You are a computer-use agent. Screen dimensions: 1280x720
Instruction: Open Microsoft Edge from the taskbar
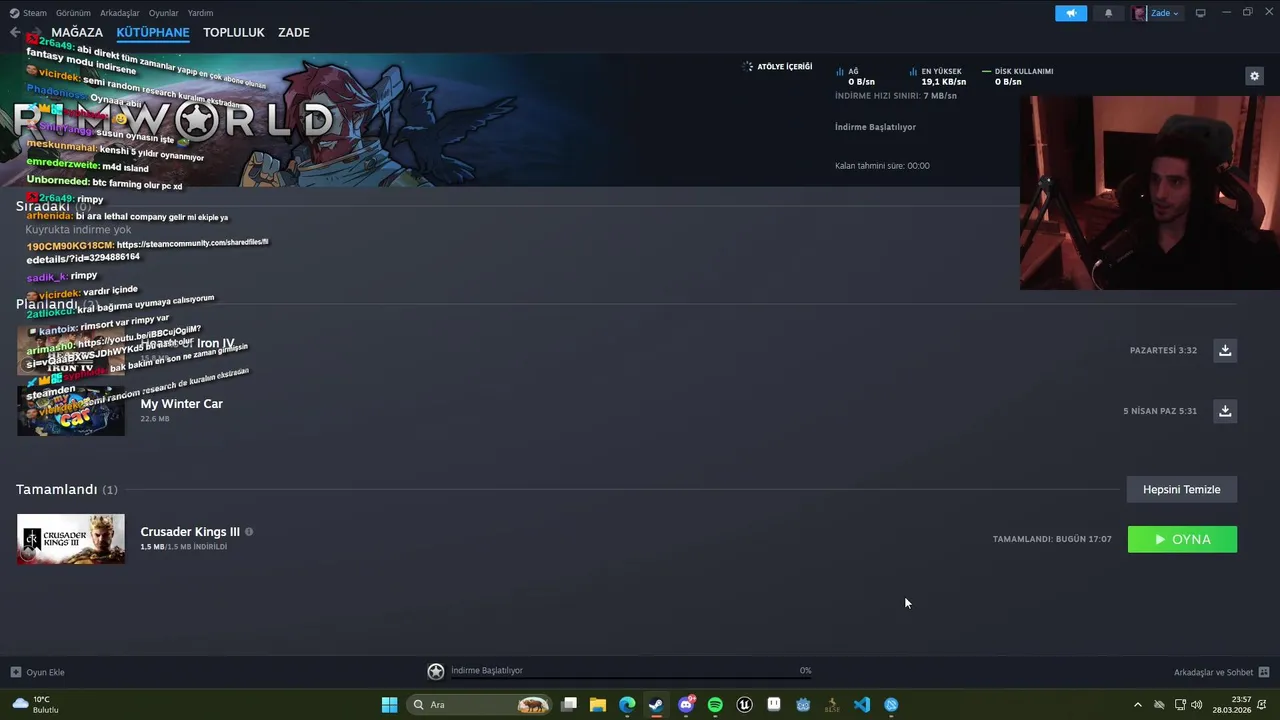627,705
